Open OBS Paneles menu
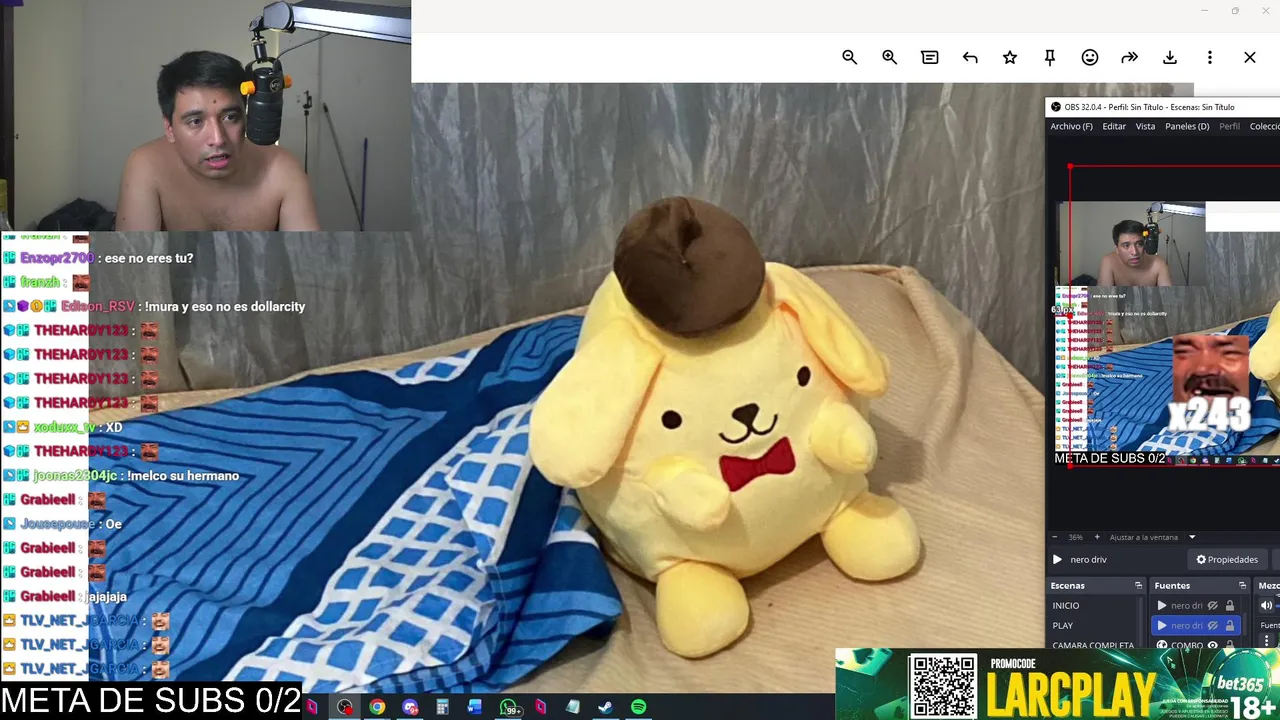The height and width of the screenshot is (720, 1280). coord(1187,126)
